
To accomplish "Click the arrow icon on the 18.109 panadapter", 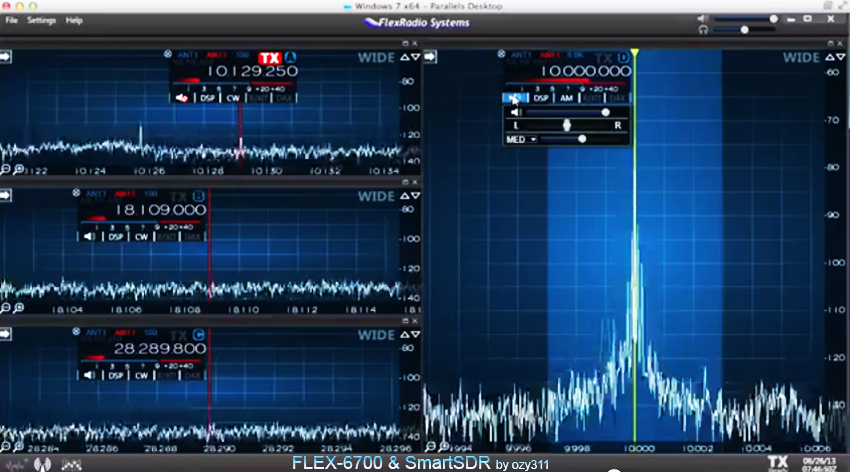I will click(x=5, y=195).
